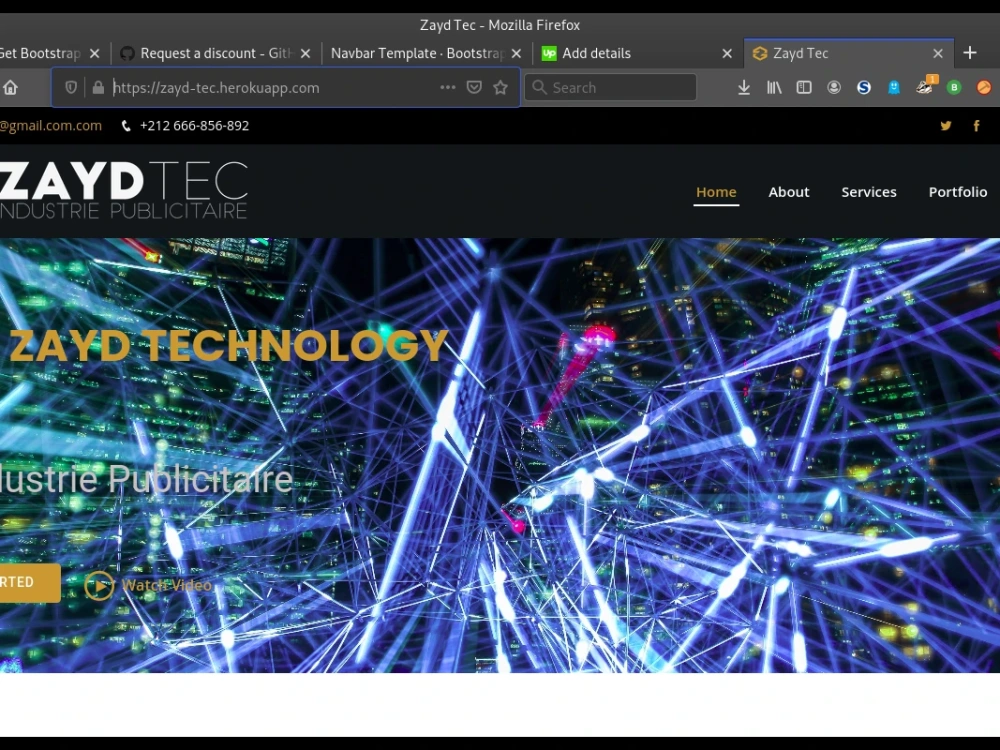Viewport: 1000px width, 750px height.
Task: Open Facebook link in top bar
Action: (x=976, y=126)
